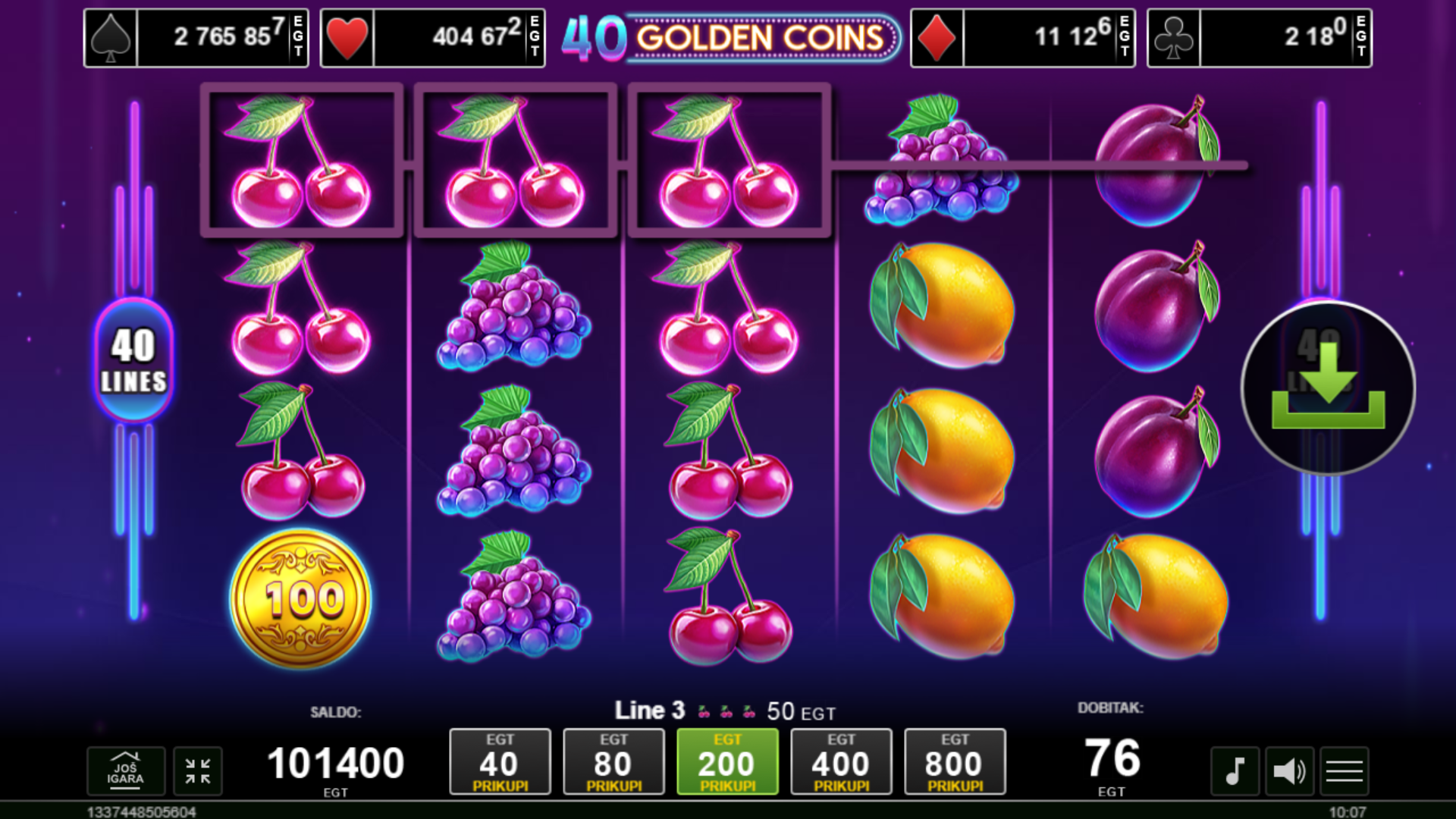Image resolution: width=1456 pixels, height=819 pixels.
Task: Click the Dobitak win amount 76
Action: click(1112, 758)
